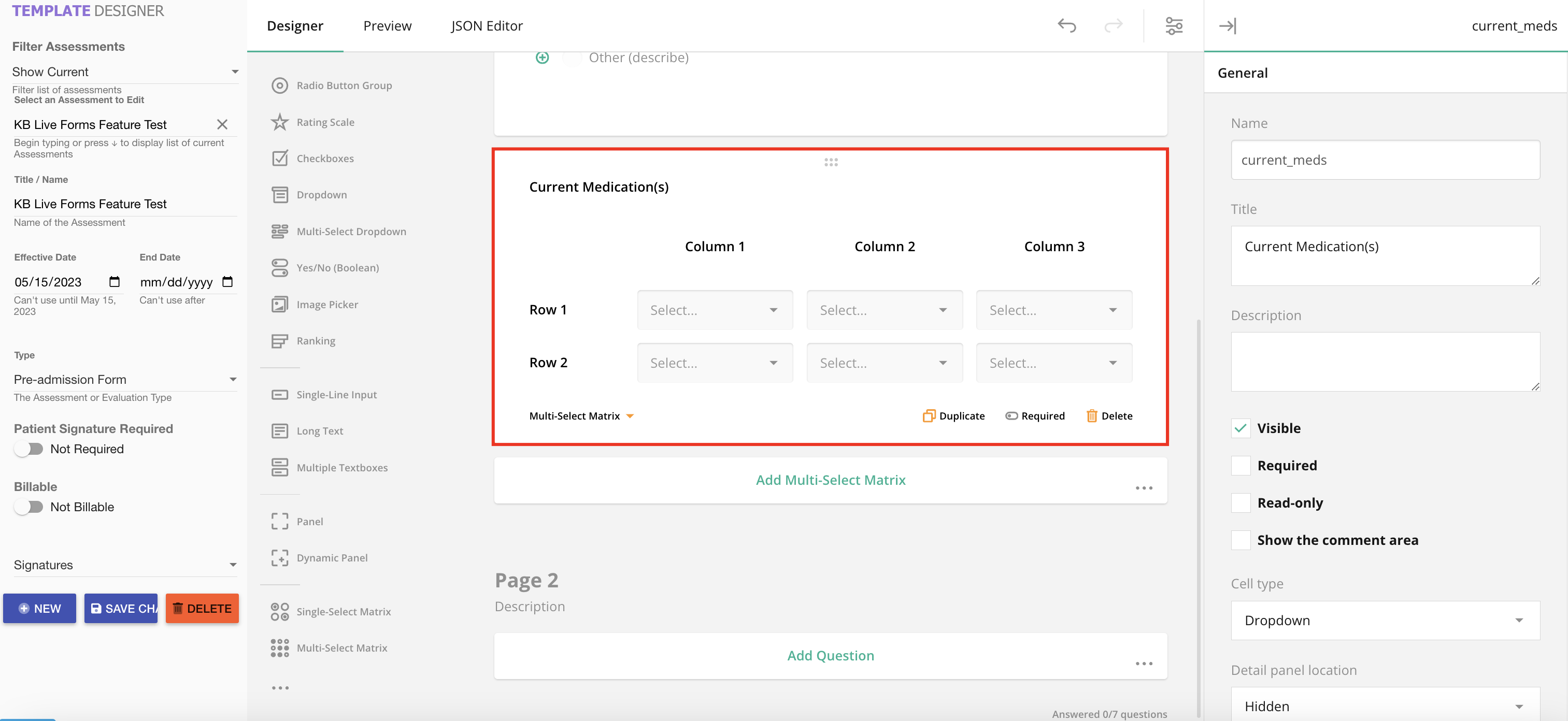Switch to the JSON Editor tab
The height and width of the screenshot is (721, 1568).
pos(487,25)
